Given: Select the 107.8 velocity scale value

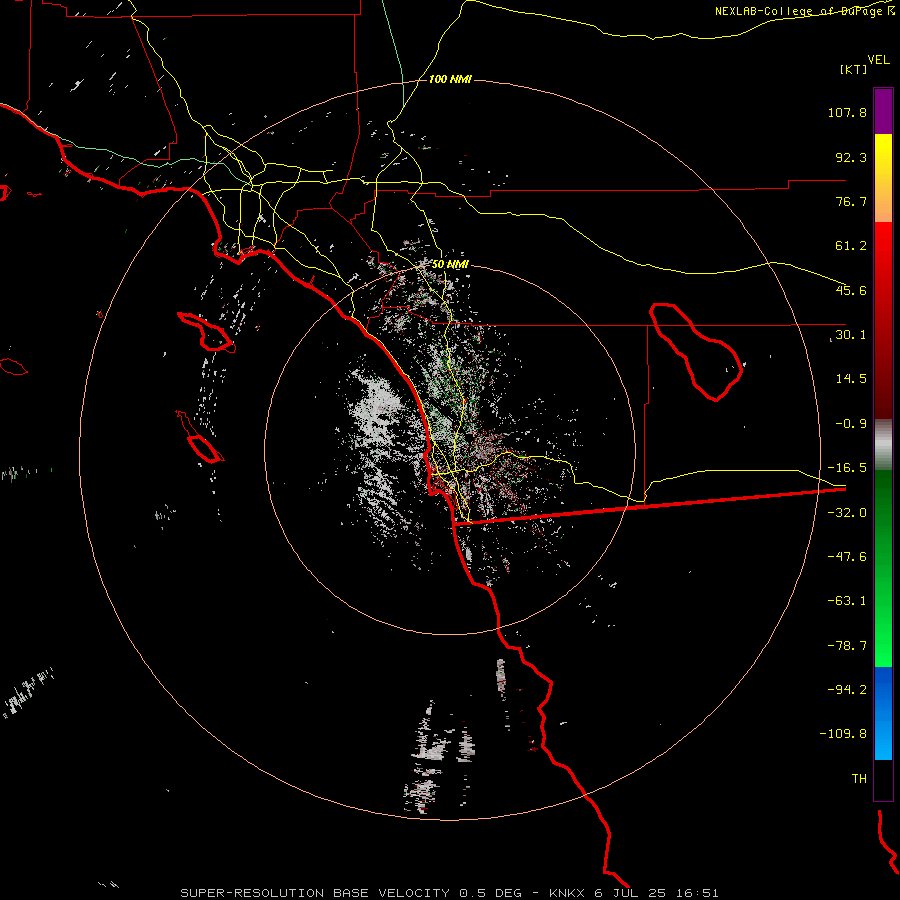Looking at the screenshot, I should click(847, 112).
